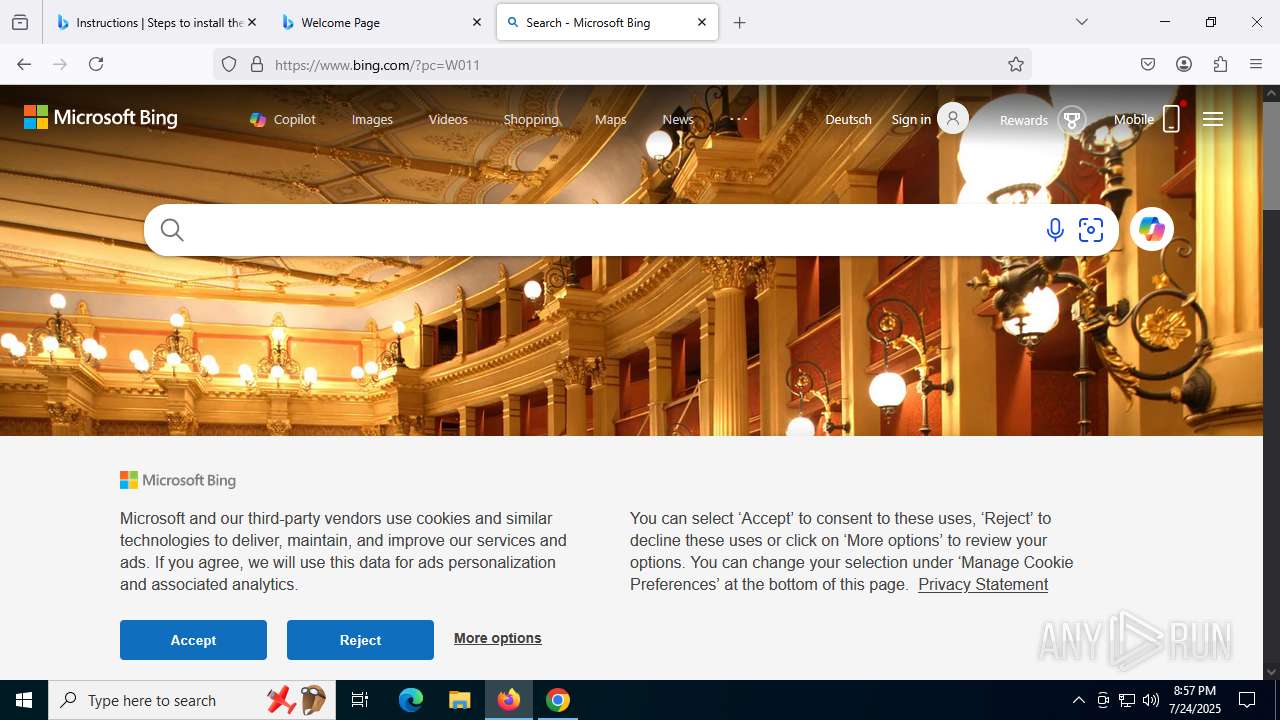
Task: Open Copilot from Bing navigation
Action: [x=283, y=119]
